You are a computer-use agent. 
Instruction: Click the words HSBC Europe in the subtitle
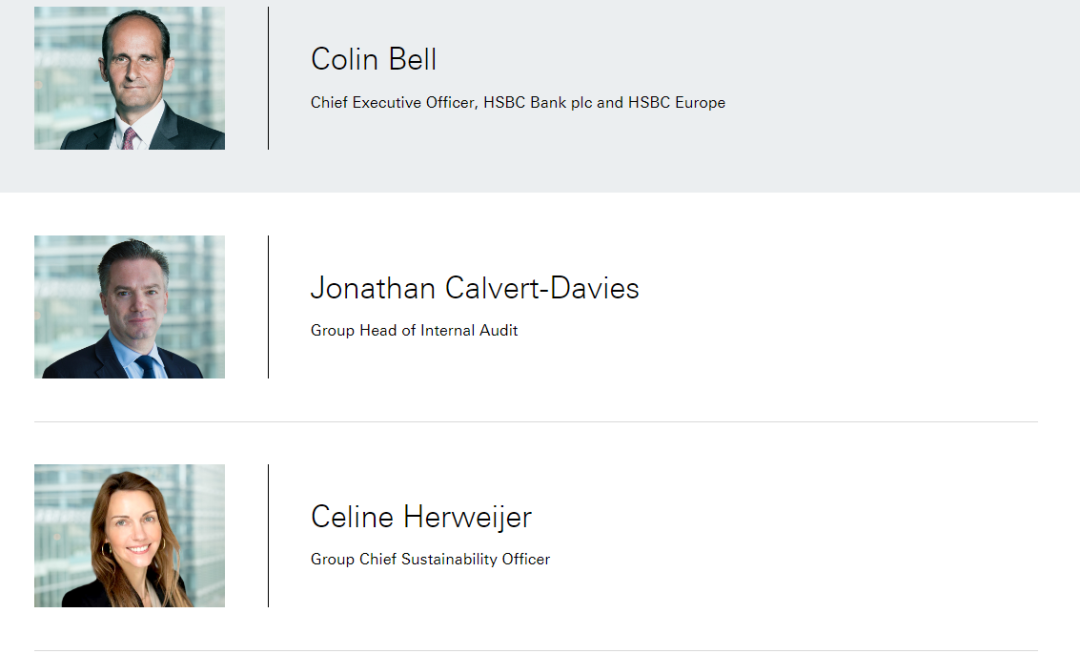tap(676, 103)
